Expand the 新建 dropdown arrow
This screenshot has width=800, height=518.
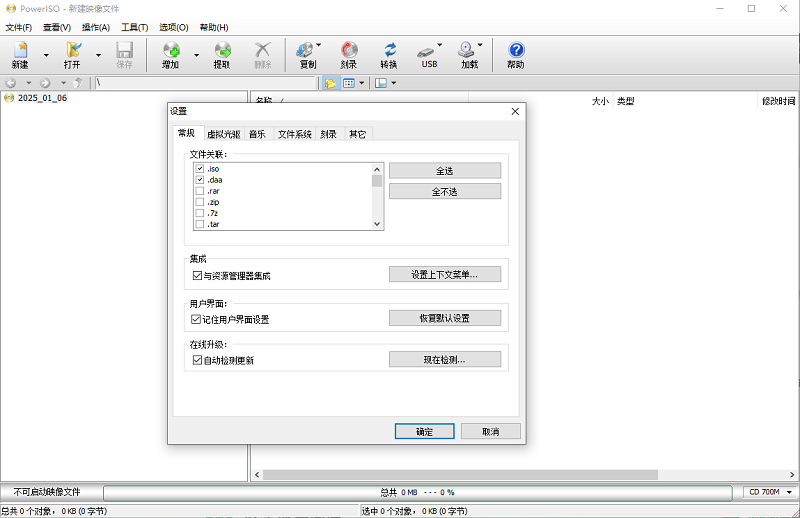[x=46, y=55]
